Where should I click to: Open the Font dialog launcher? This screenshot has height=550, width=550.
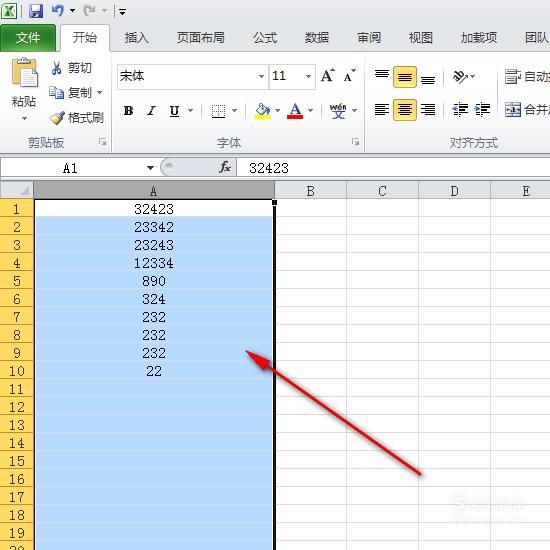click(355, 142)
